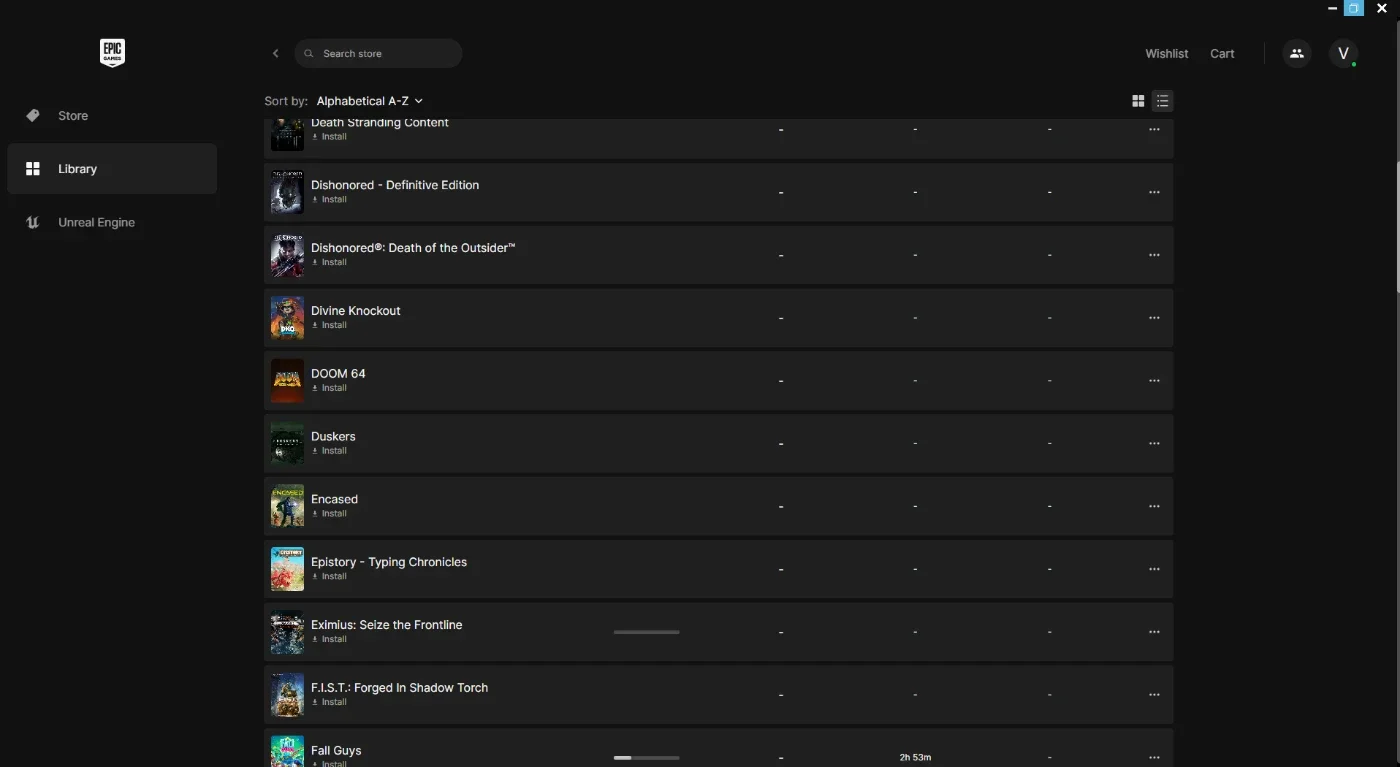The width and height of the screenshot is (1400, 767).
Task: Open more options for Duskers
Action: (x=1154, y=444)
